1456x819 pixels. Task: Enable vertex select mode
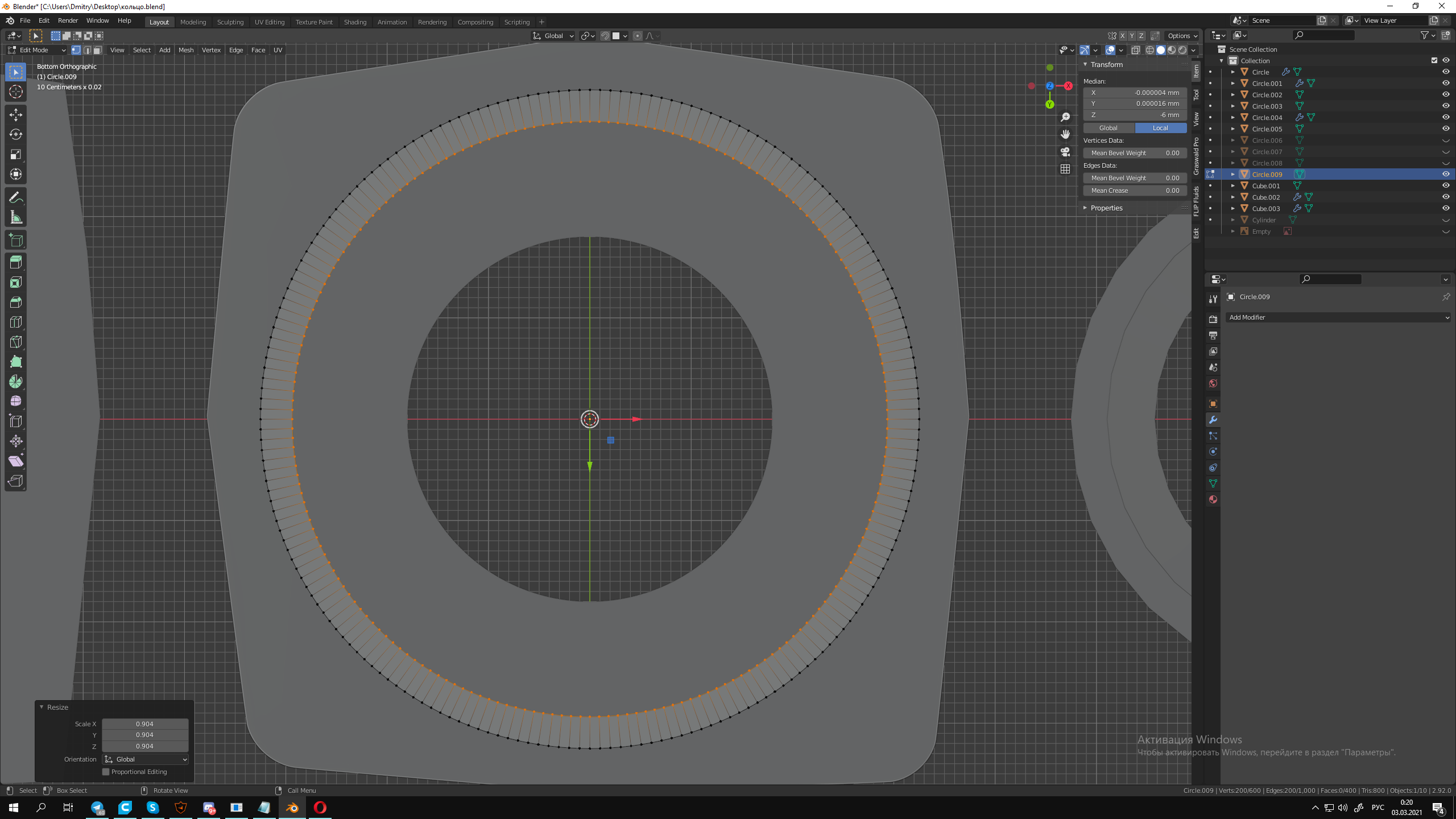(76, 50)
